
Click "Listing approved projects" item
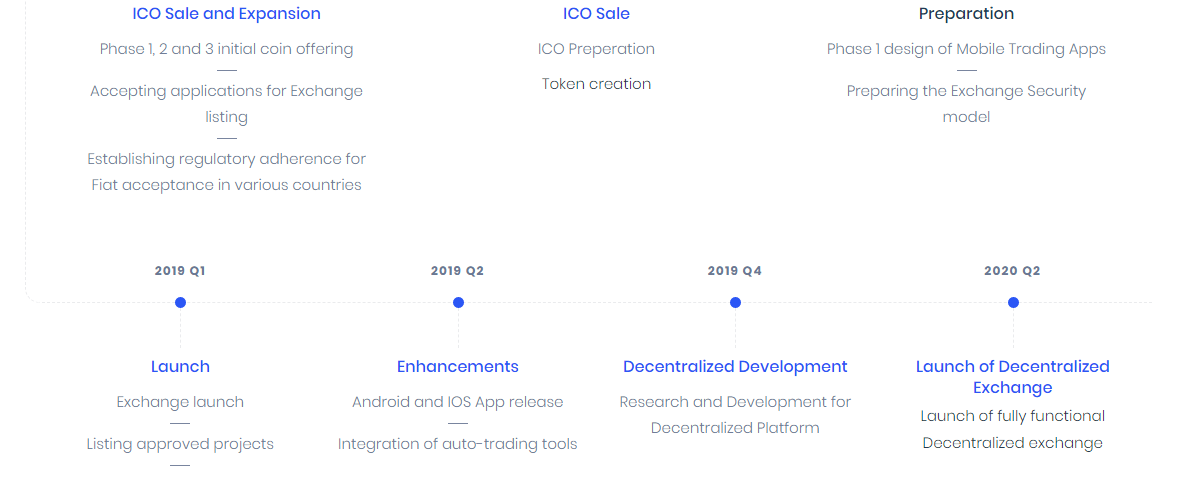[x=180, y=444]
